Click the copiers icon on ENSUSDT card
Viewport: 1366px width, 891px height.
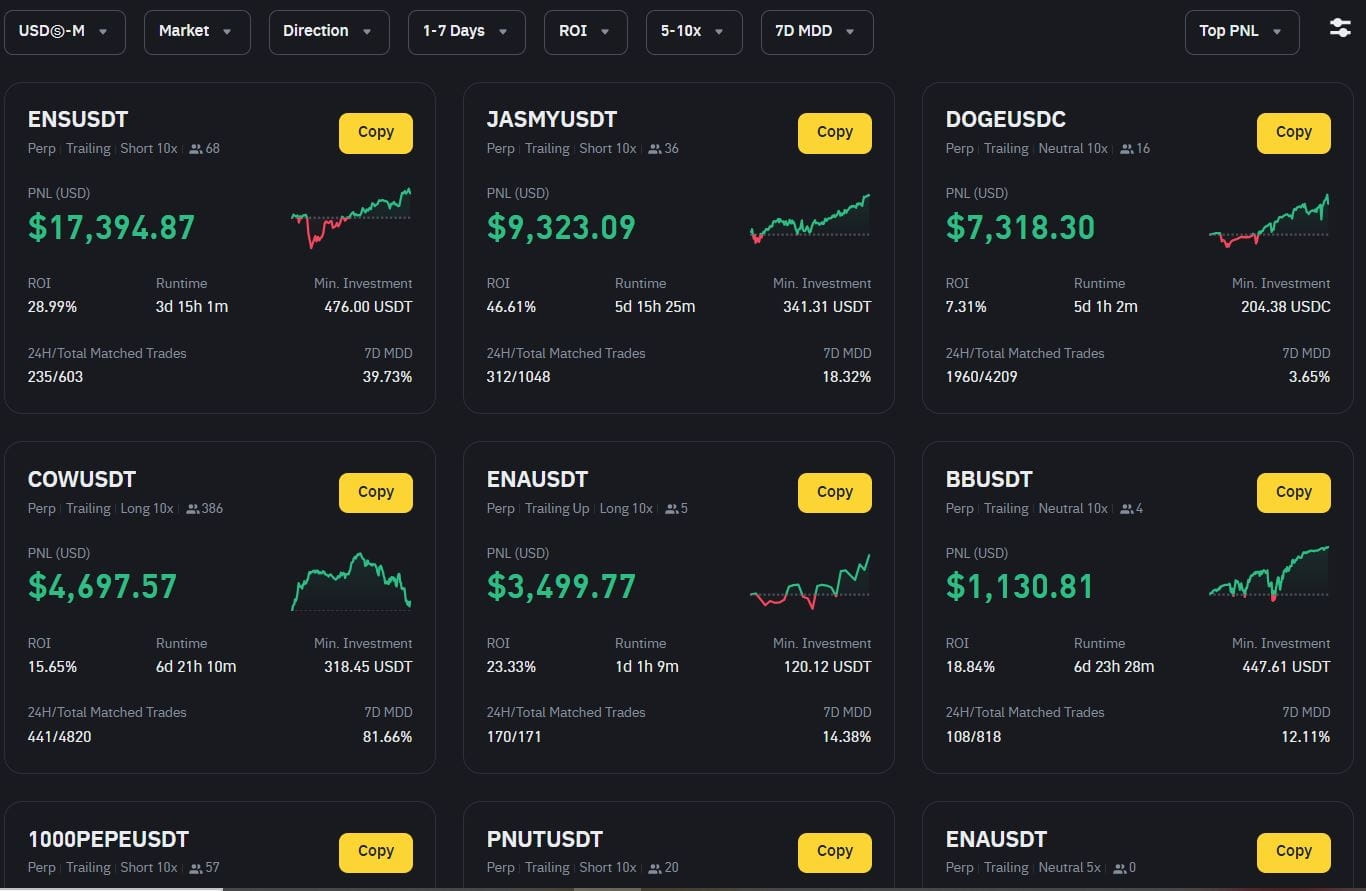click(196, 149)
